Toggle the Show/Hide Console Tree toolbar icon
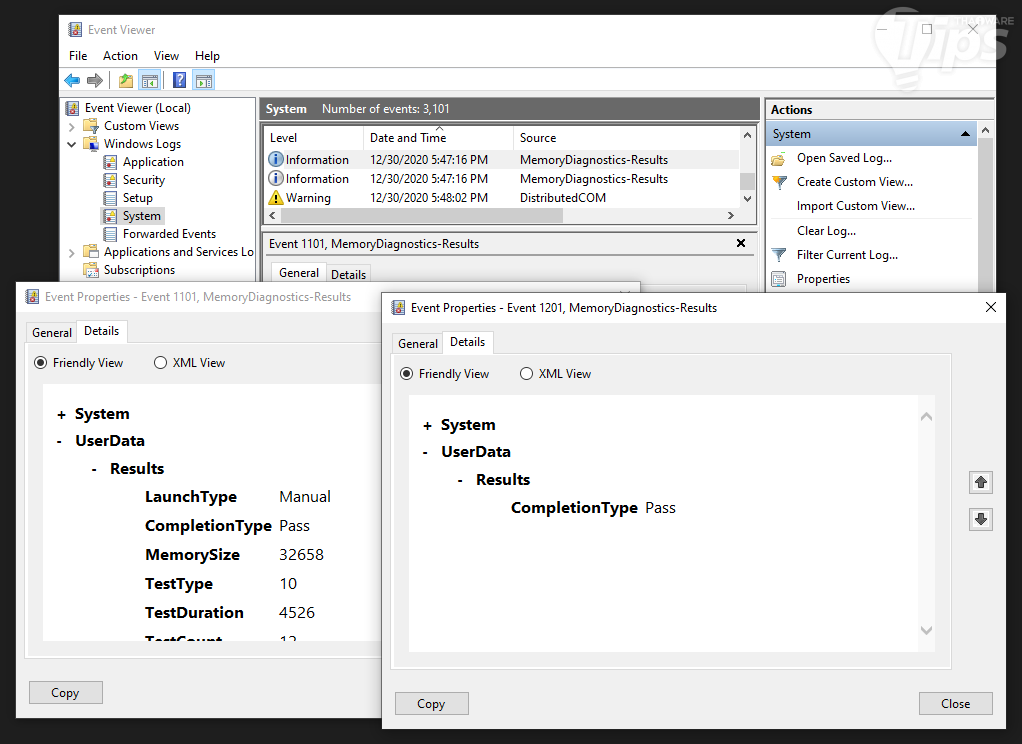 [150, 81]
